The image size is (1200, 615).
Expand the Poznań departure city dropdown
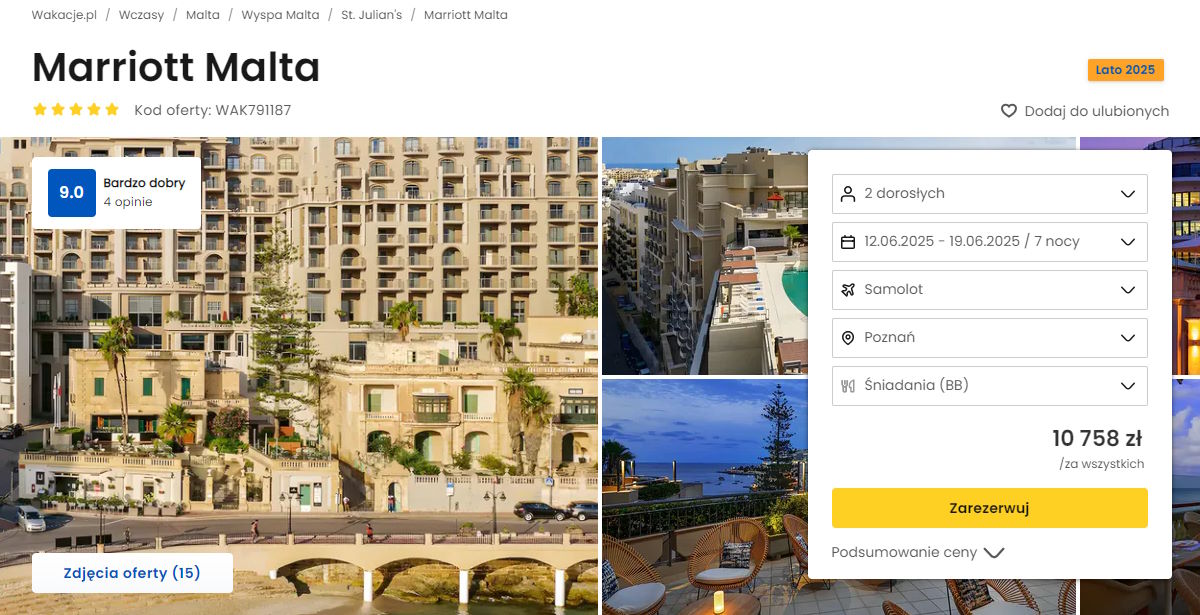(989, 338)
